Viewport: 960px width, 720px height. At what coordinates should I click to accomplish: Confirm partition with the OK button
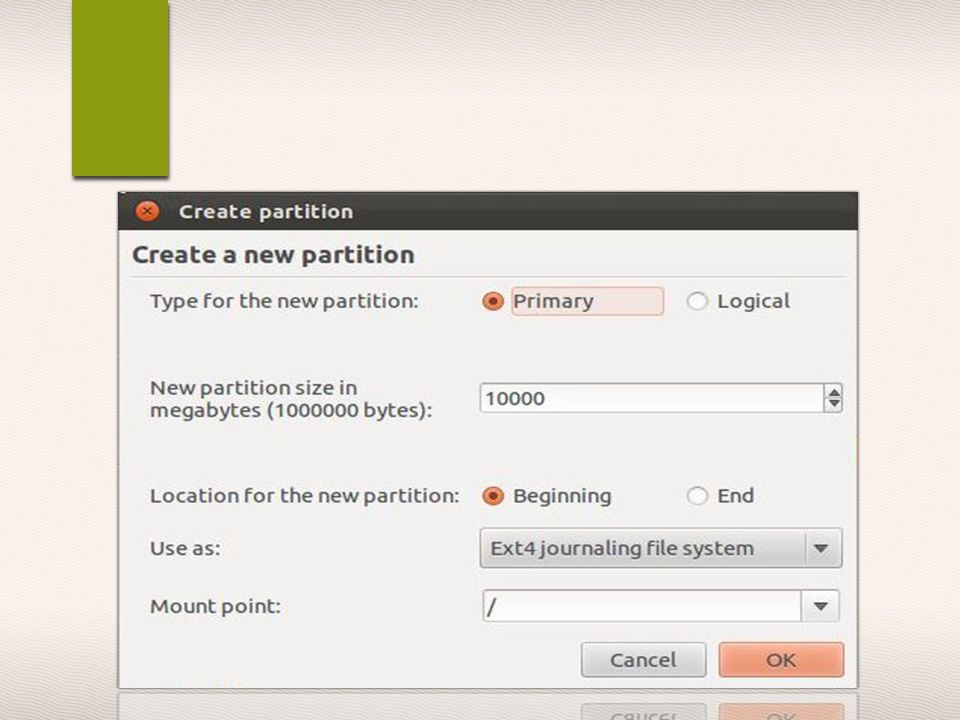click(x=781, y=660)
